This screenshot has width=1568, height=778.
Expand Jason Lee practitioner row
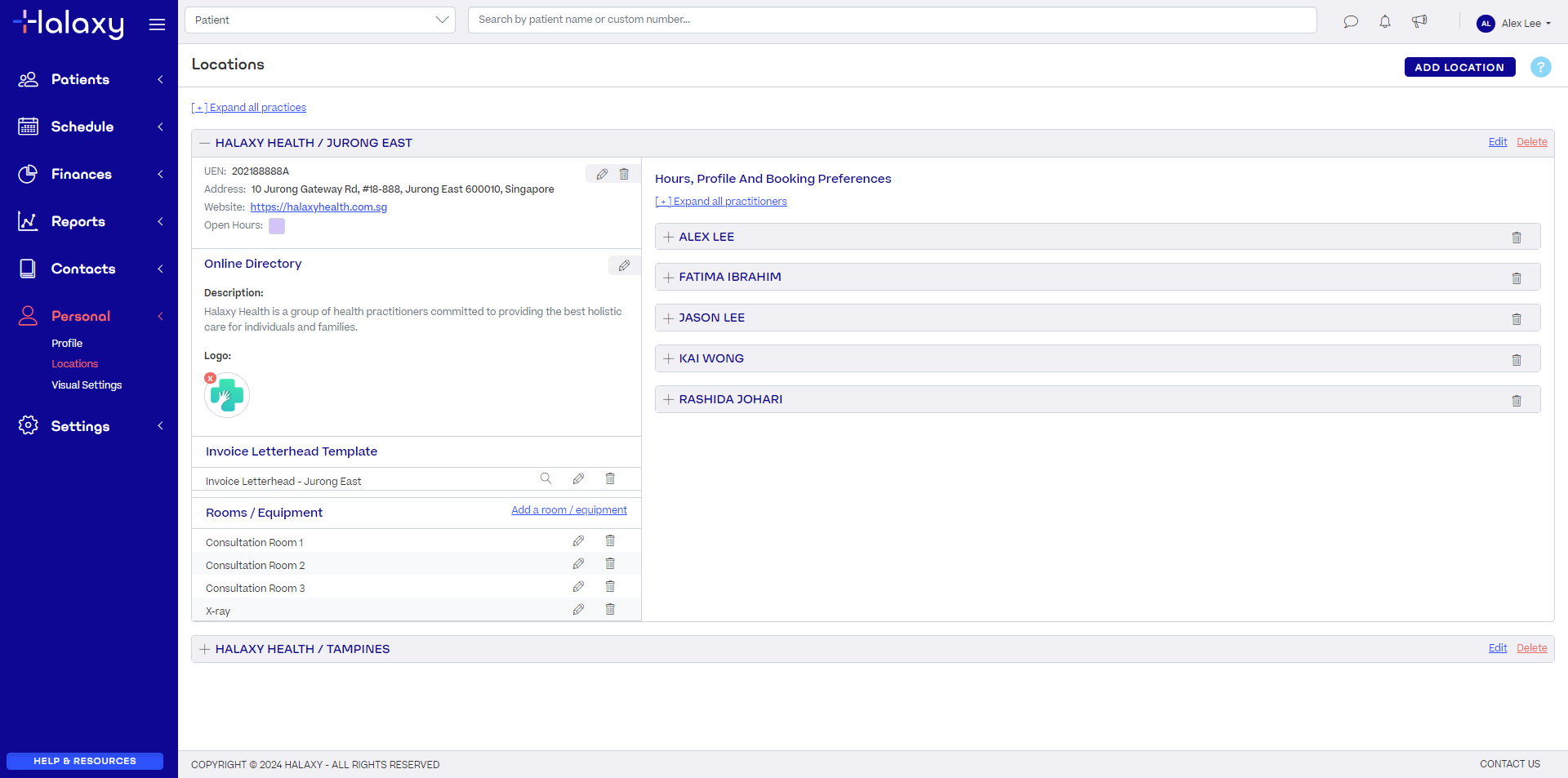point(669,318)
